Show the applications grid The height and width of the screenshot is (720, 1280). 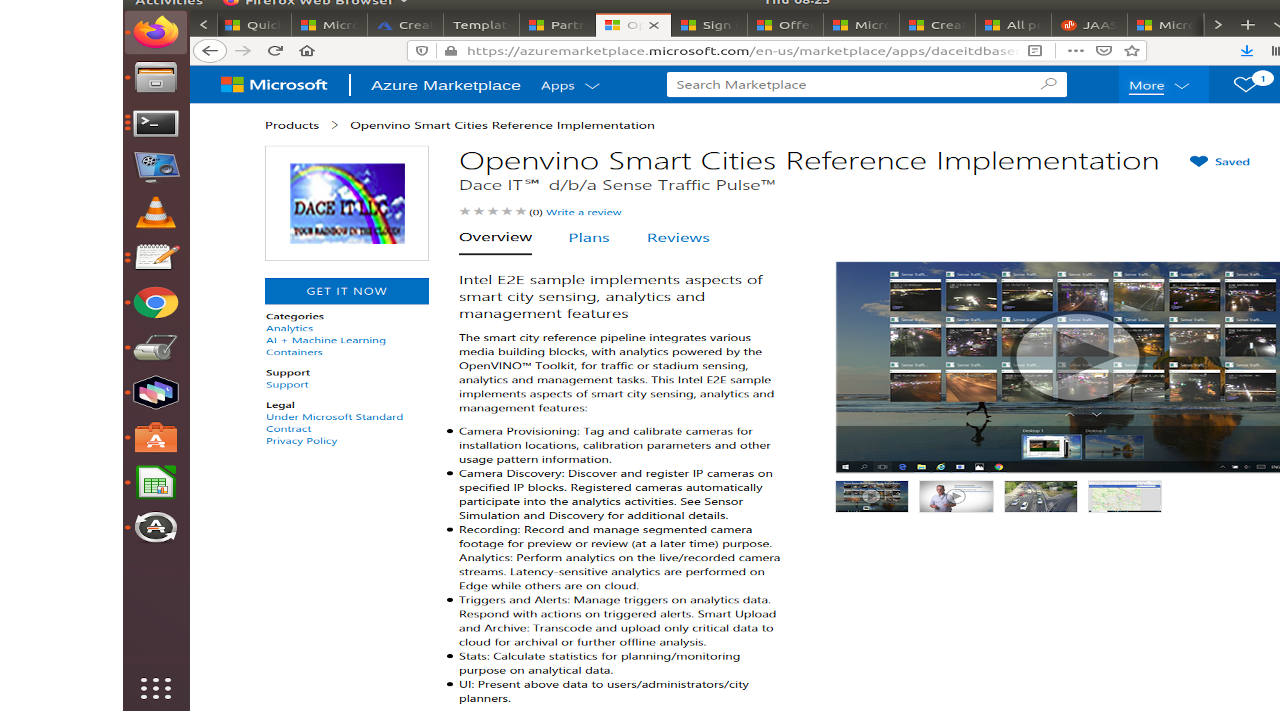click(x=156, y=688)
